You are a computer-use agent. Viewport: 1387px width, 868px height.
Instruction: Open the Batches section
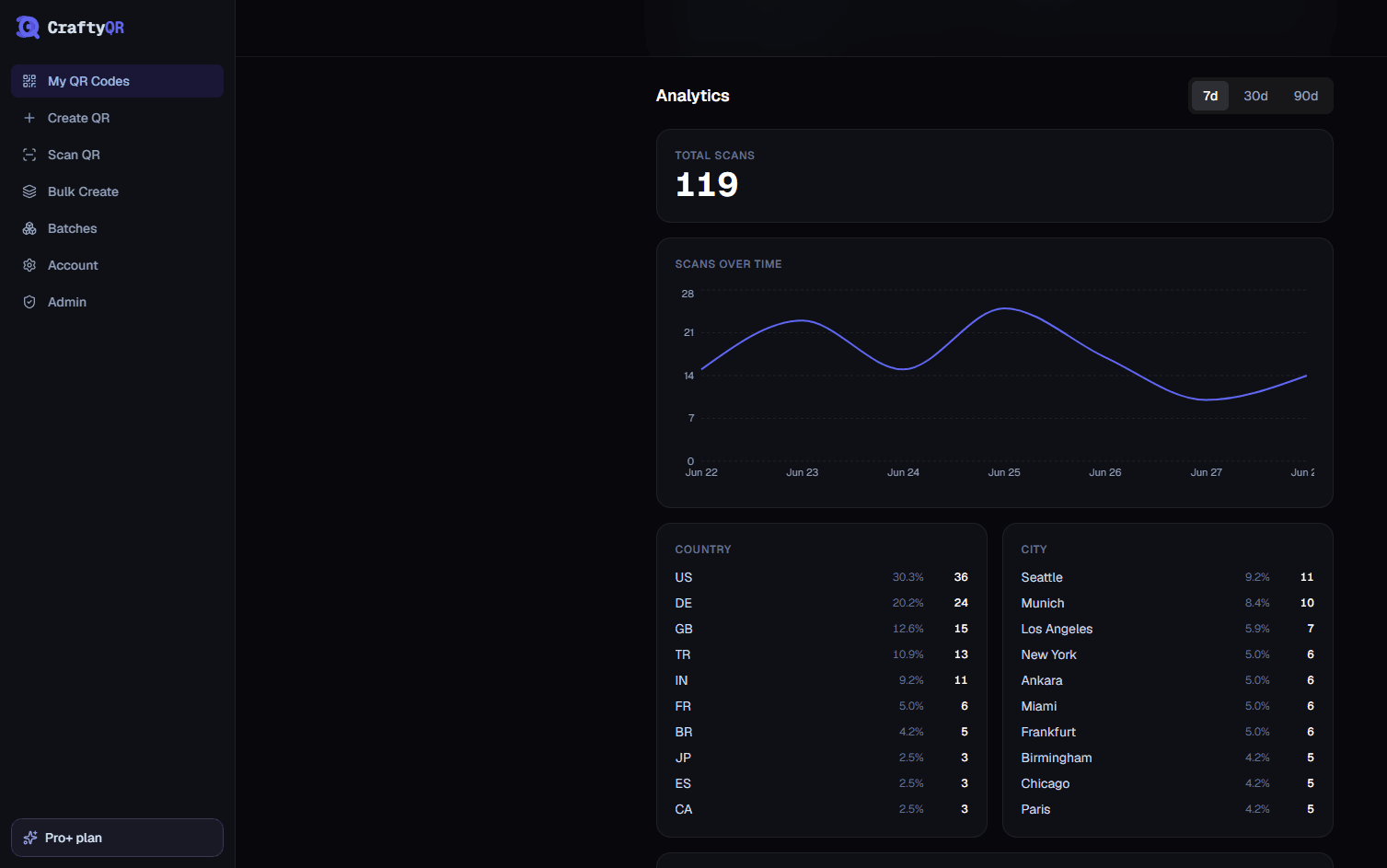(117, 228)
